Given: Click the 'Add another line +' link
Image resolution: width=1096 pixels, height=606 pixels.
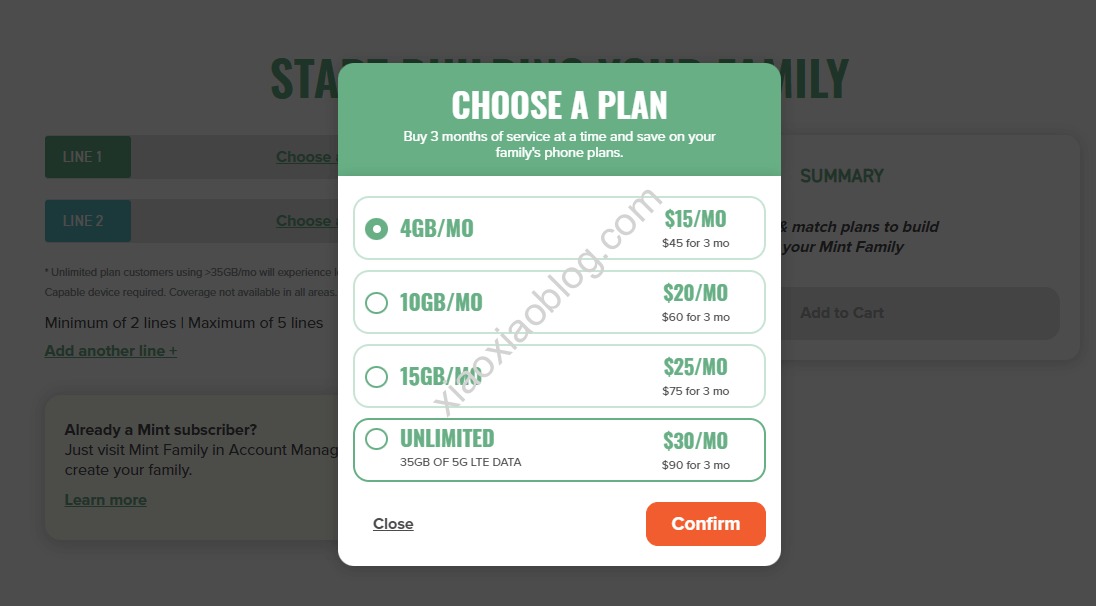Looking at the screenshot, I should click(111, 351).
